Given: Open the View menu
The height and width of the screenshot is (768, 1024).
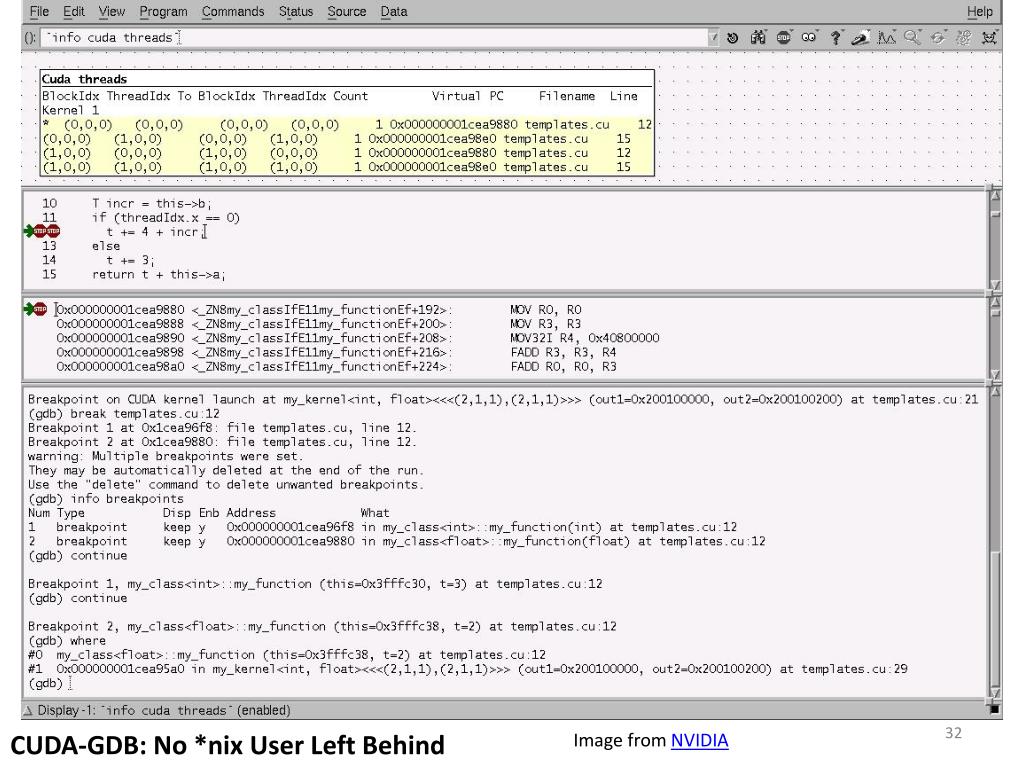Looking at the screenshot, I should [112, 12].
